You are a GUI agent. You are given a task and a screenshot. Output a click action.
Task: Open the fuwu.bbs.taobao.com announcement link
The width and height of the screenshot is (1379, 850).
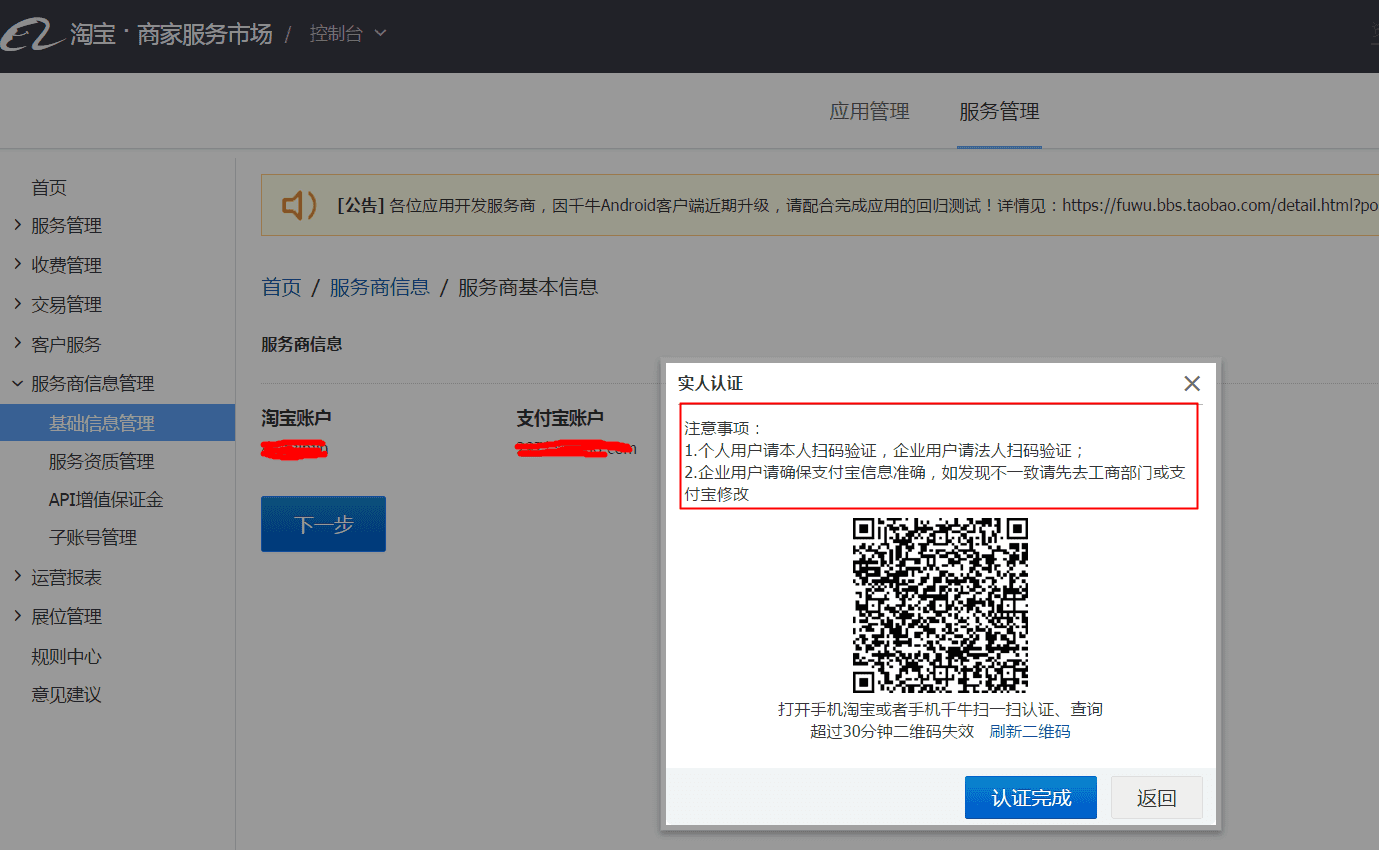pos(1220,205)
